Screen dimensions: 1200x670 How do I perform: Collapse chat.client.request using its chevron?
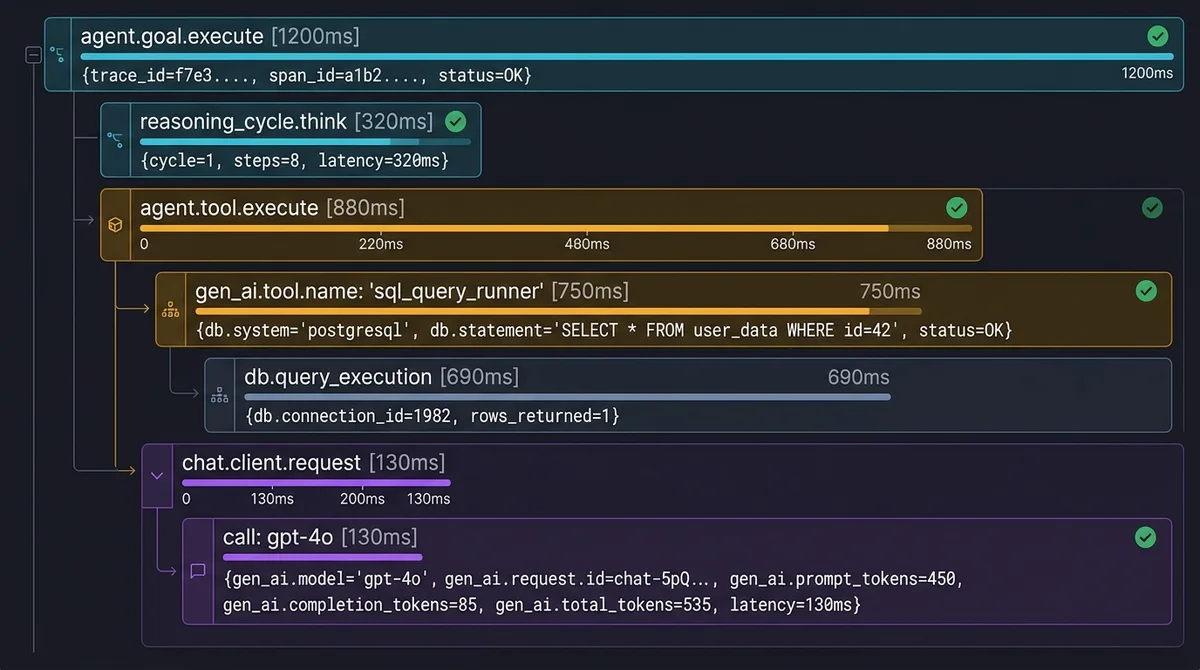click(156, 476)
